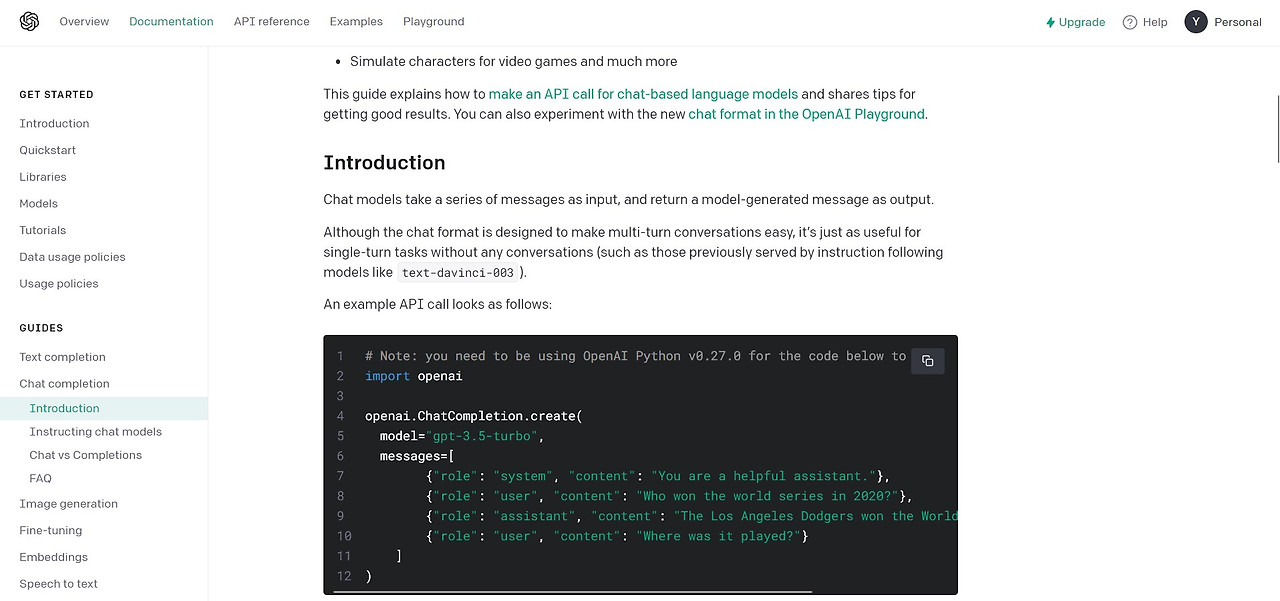Click the 'import openai' code line
Image resolution: width=1280 pixels, height=601 pixels.
point(413,376)
